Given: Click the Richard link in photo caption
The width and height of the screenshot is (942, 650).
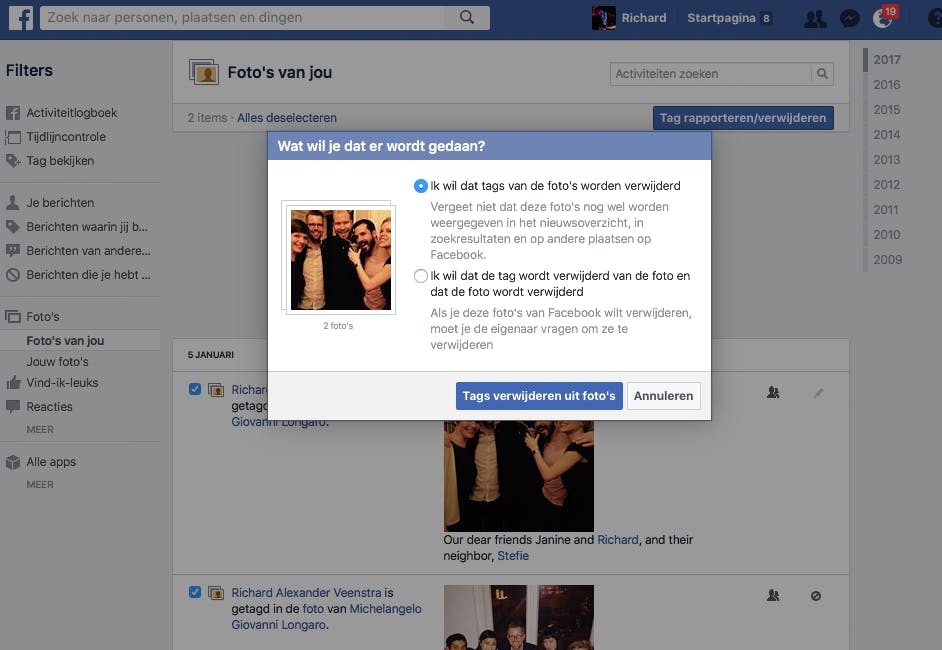Looking at the screenshot, I should point(618,540).
